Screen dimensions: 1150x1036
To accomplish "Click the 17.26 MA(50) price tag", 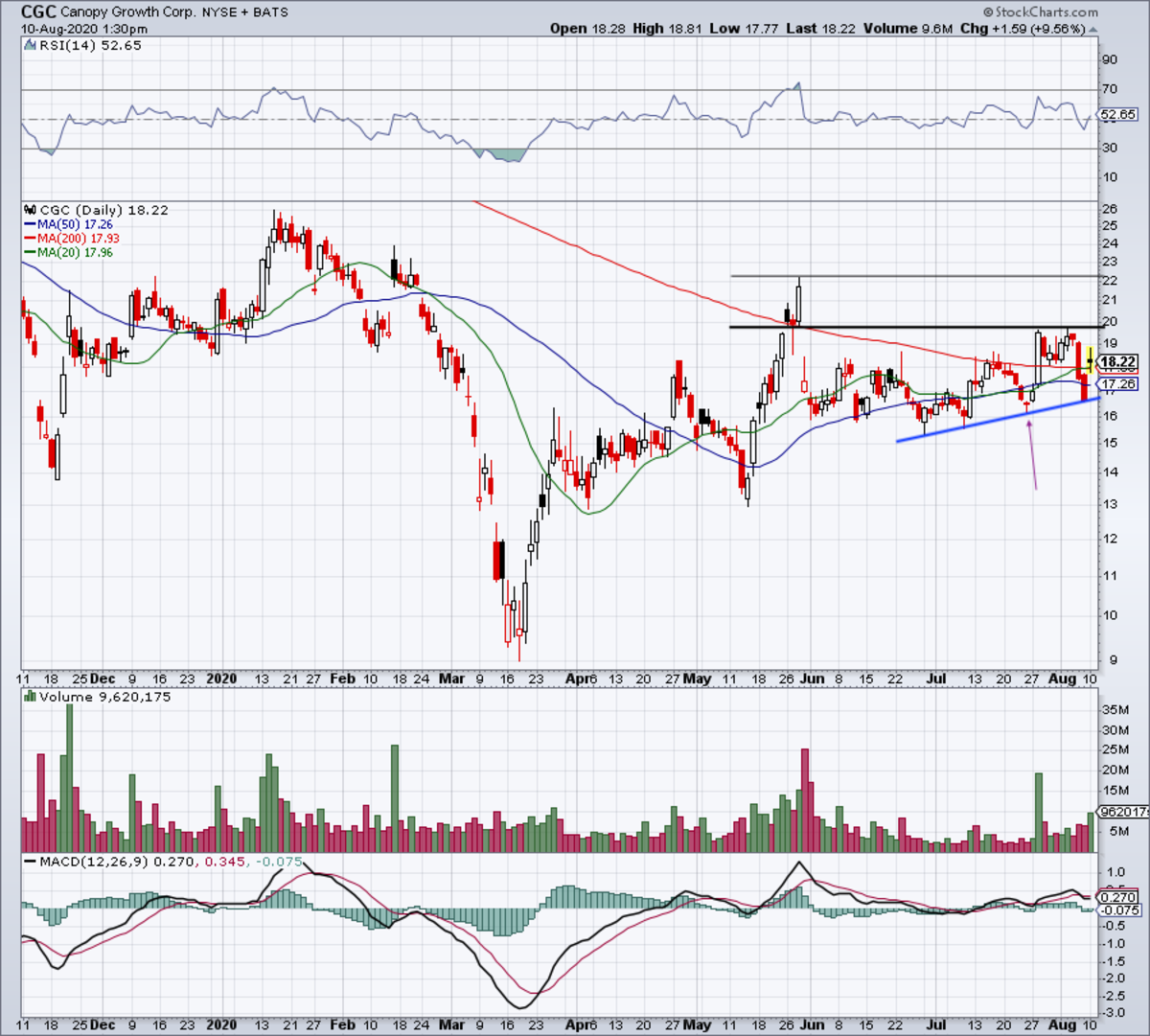I will 1118,384.
